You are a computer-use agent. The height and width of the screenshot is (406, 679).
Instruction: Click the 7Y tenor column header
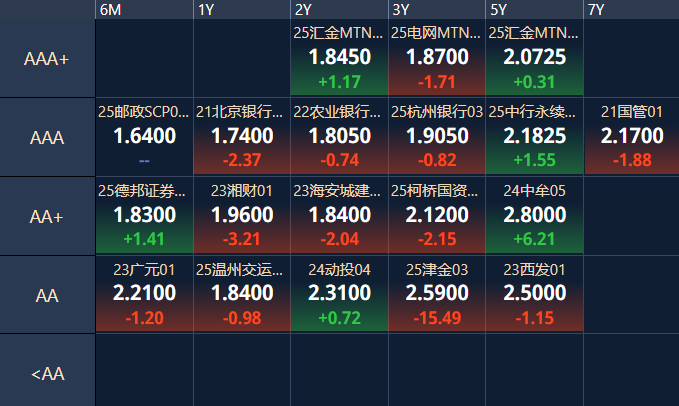[x=596, y=10]
